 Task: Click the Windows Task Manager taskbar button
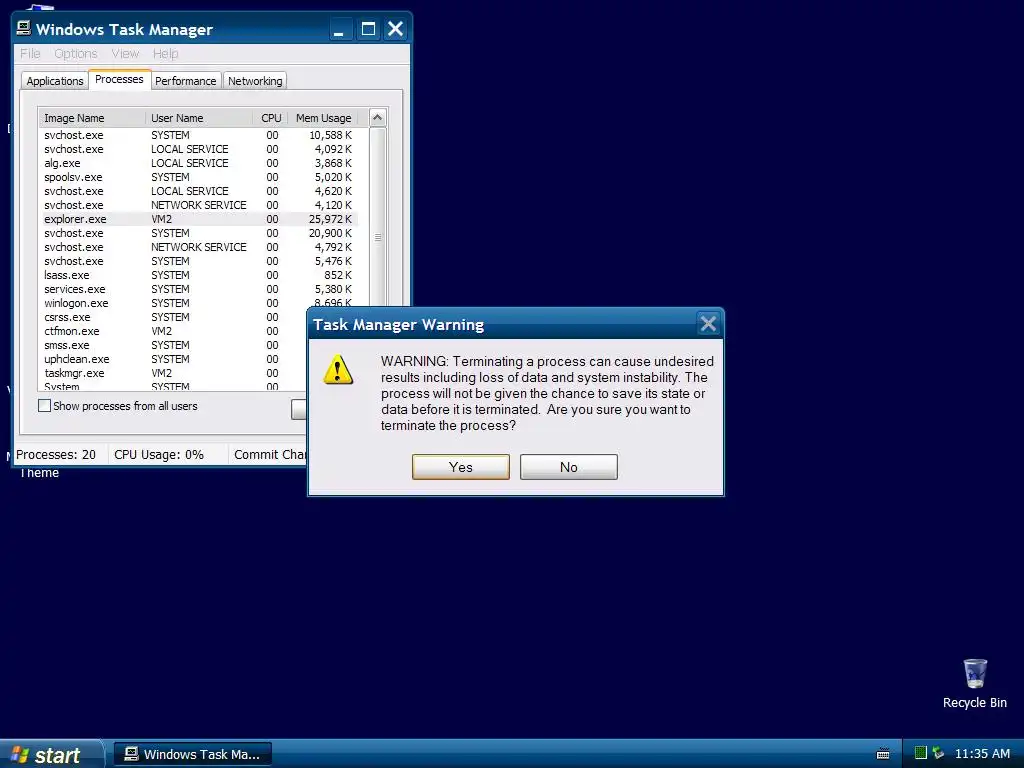[193, 754]
